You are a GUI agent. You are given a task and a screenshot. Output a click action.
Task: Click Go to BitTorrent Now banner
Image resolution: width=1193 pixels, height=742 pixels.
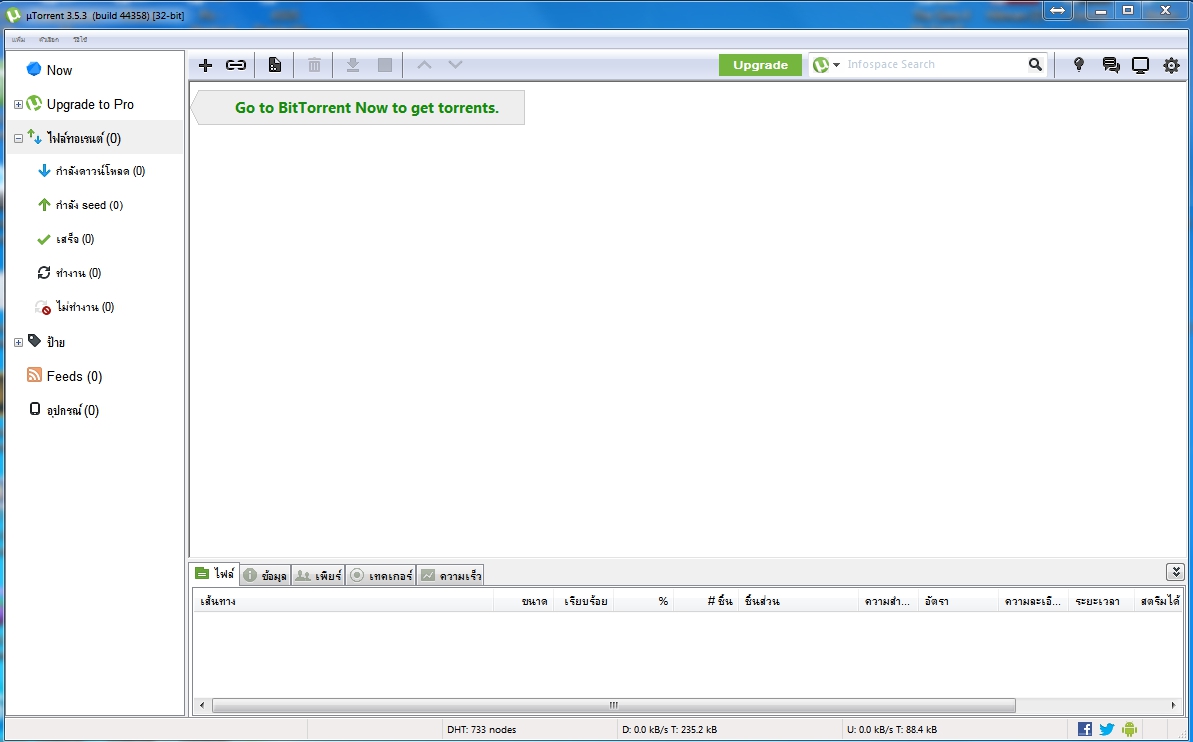[x=358, y=107]
